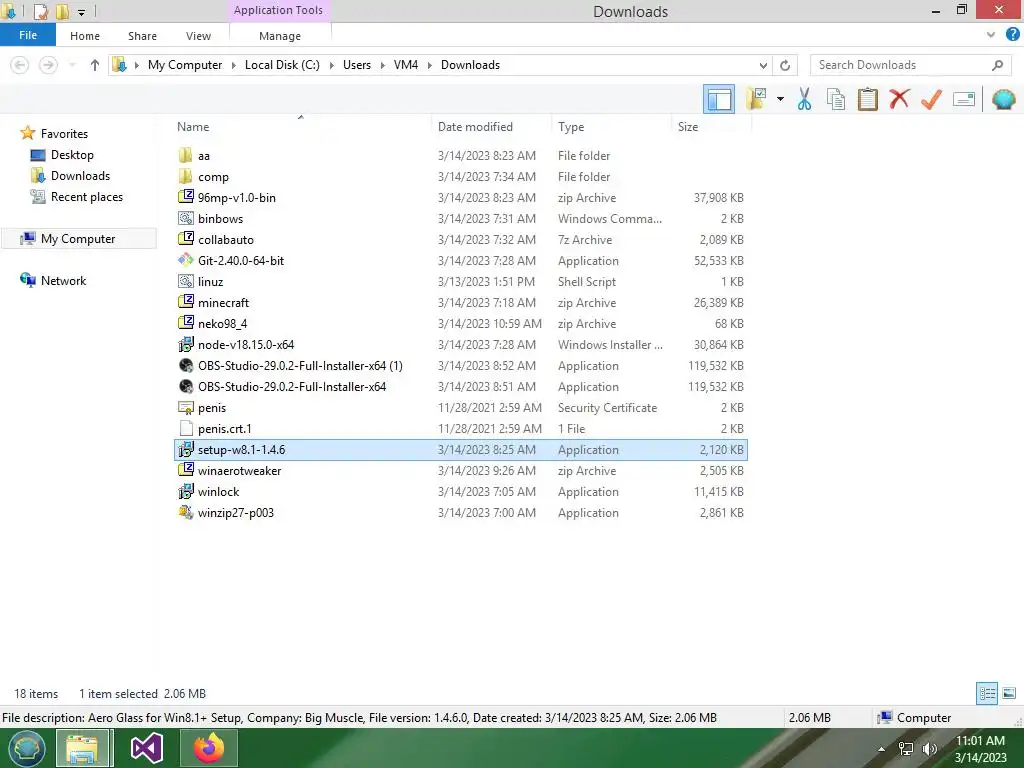Open Desktop in the navigation pane
Viewport: 1024px width, 768px height.
[x=72, y=155]
